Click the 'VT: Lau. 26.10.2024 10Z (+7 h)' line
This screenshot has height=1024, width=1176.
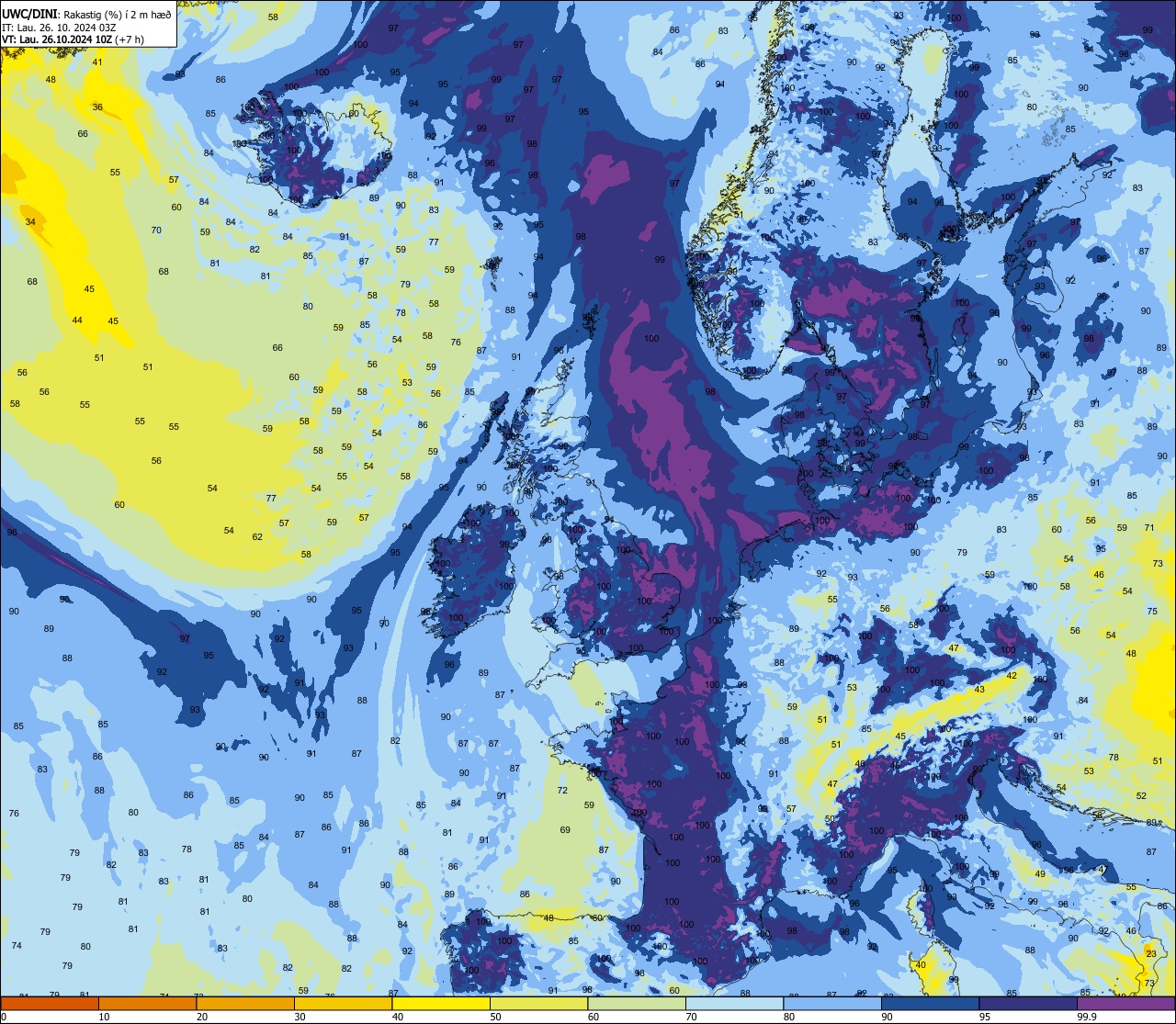tap(73, 39)
